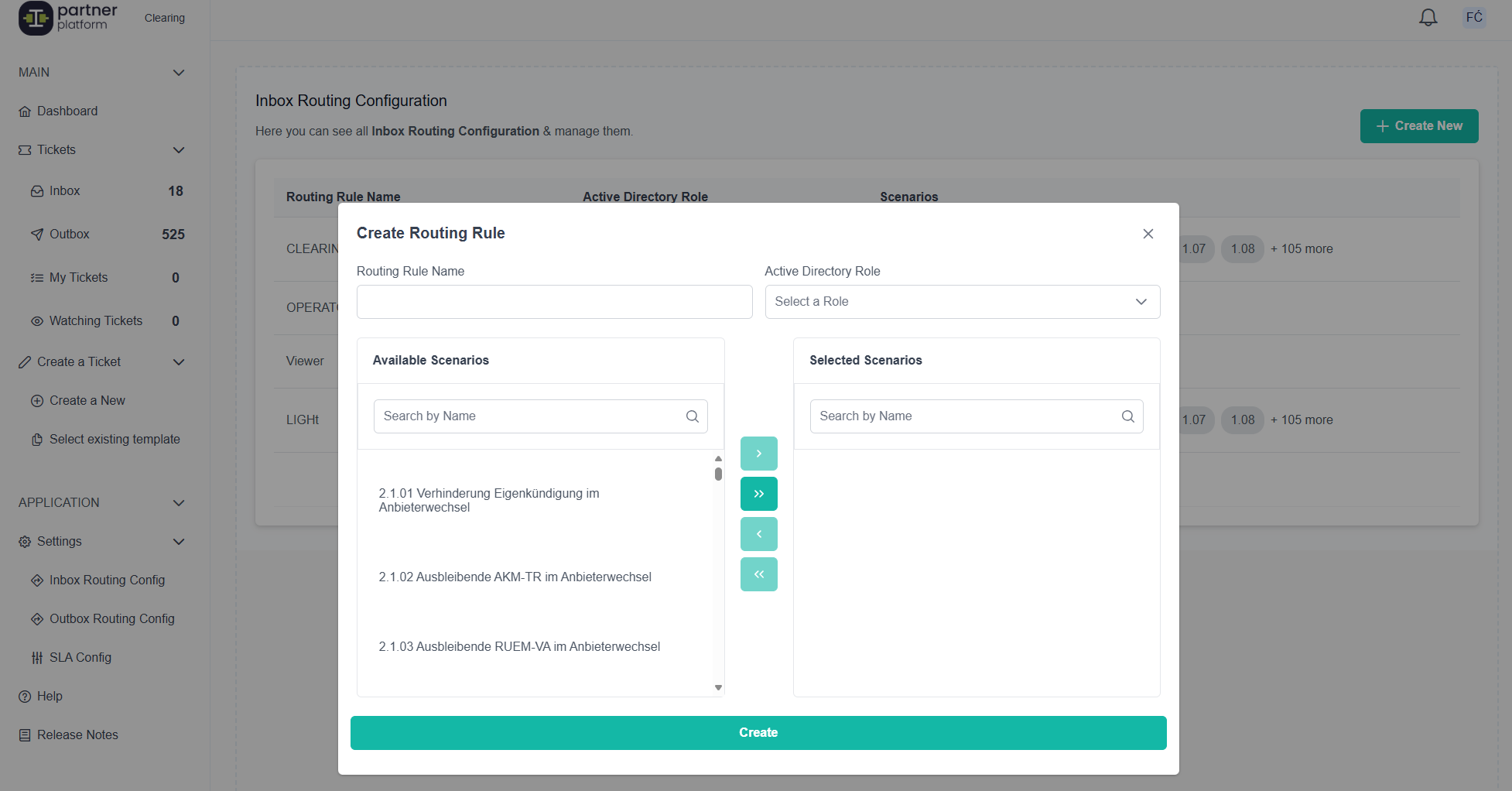The width and height of the screenshot is (1512, 791).
Task: Move selected scenario right with single arrow
Action: (758, 454)
